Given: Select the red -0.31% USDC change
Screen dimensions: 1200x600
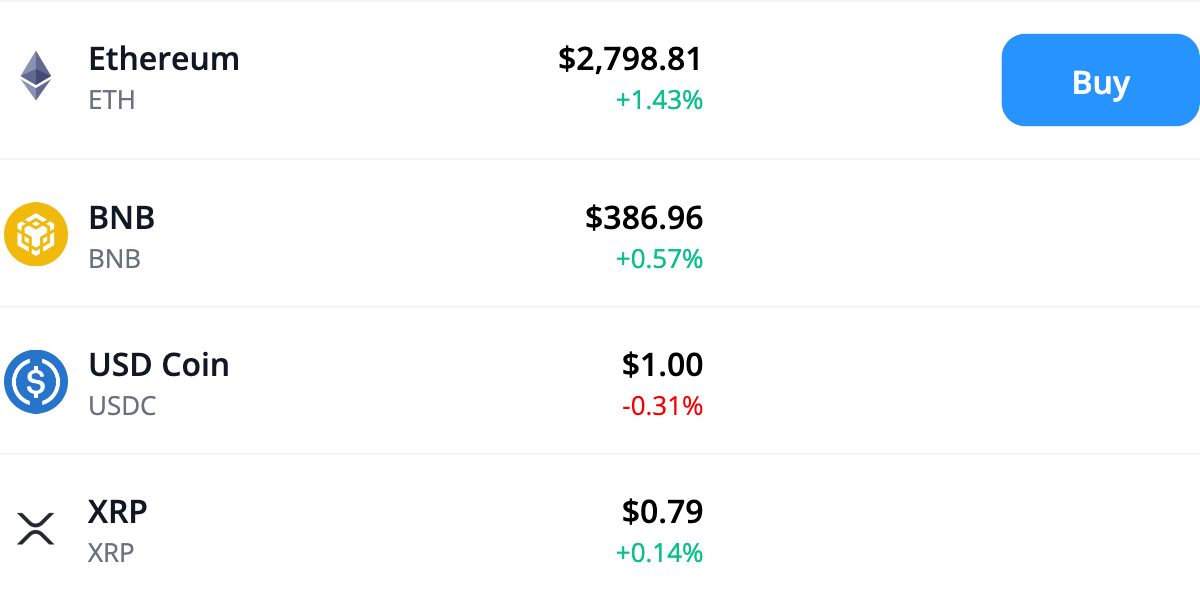Looking at the screenshot, I should pyautogui.click(x=662, y=406).
